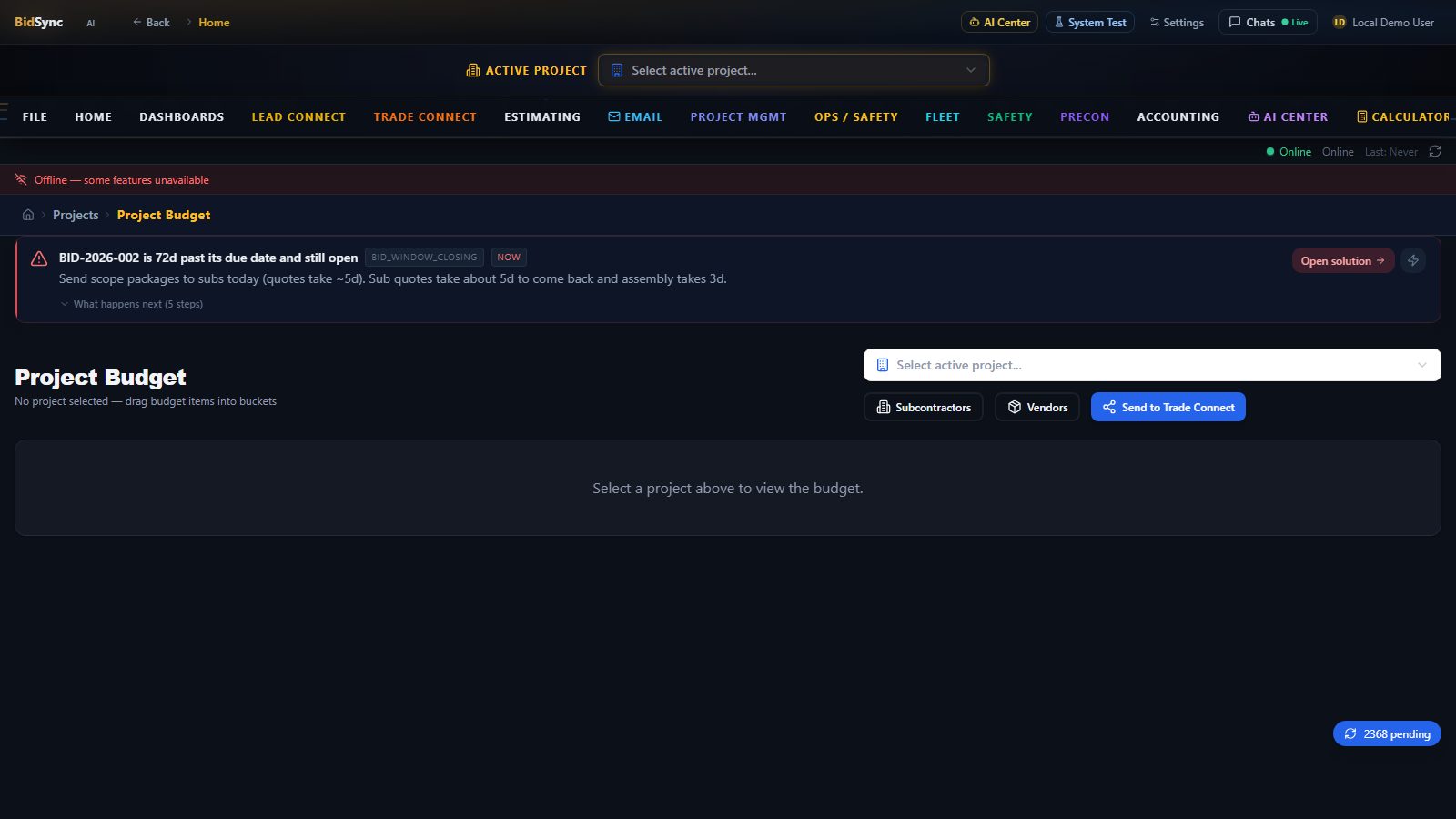Click the LD user avatar icon
1456x819 pixels.
tap(1340, 22)
